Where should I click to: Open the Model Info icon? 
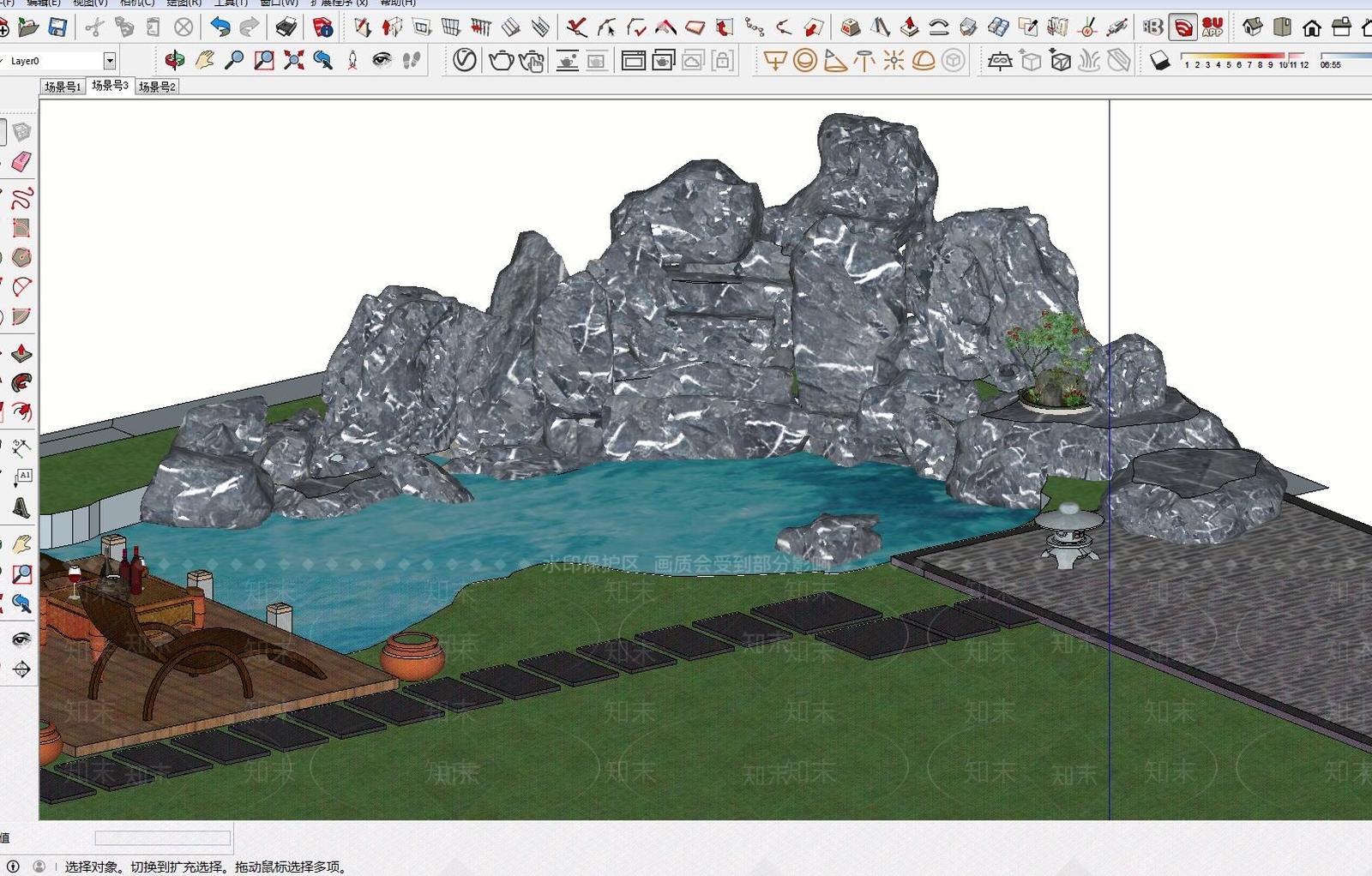coord(322,27)
